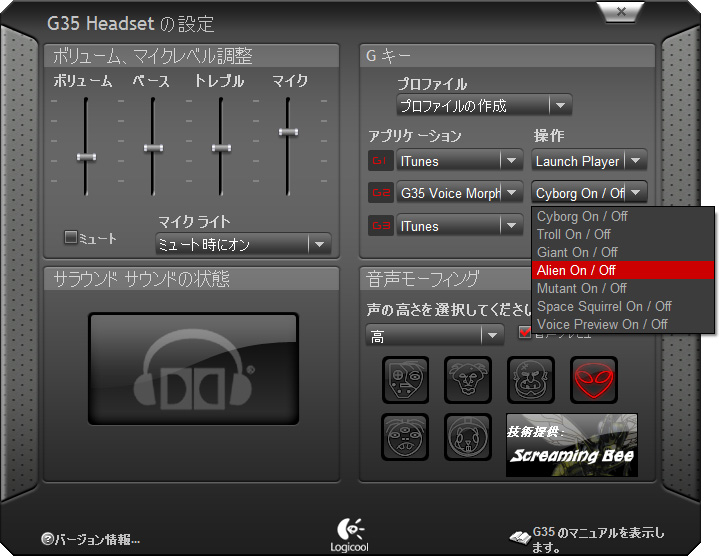Choose Space Squirrel On / Off from list
The image size is (719, 556).
click(623, 306)
